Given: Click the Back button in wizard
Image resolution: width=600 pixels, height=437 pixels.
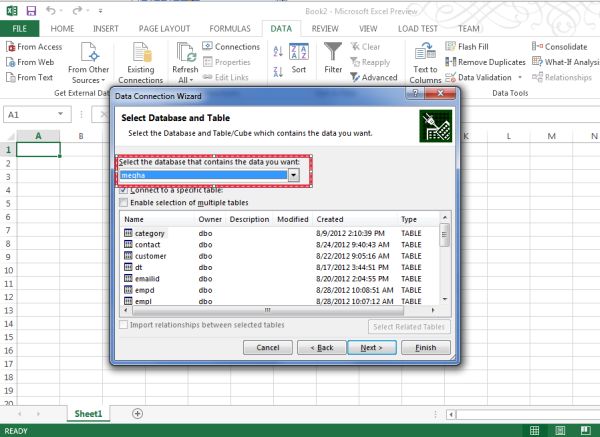Looking at the screenshot, I should point(322,347).
